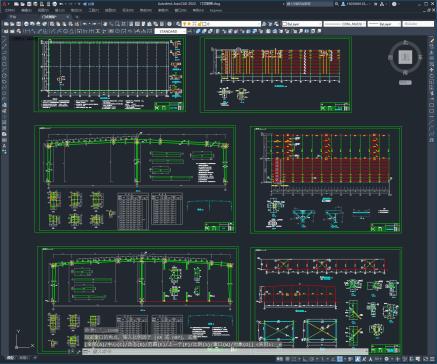The width and height of the screenshot is (437, 364).
Task: Select the Circle tool in the draw toolbar
Action: click(x=4, y=76)
